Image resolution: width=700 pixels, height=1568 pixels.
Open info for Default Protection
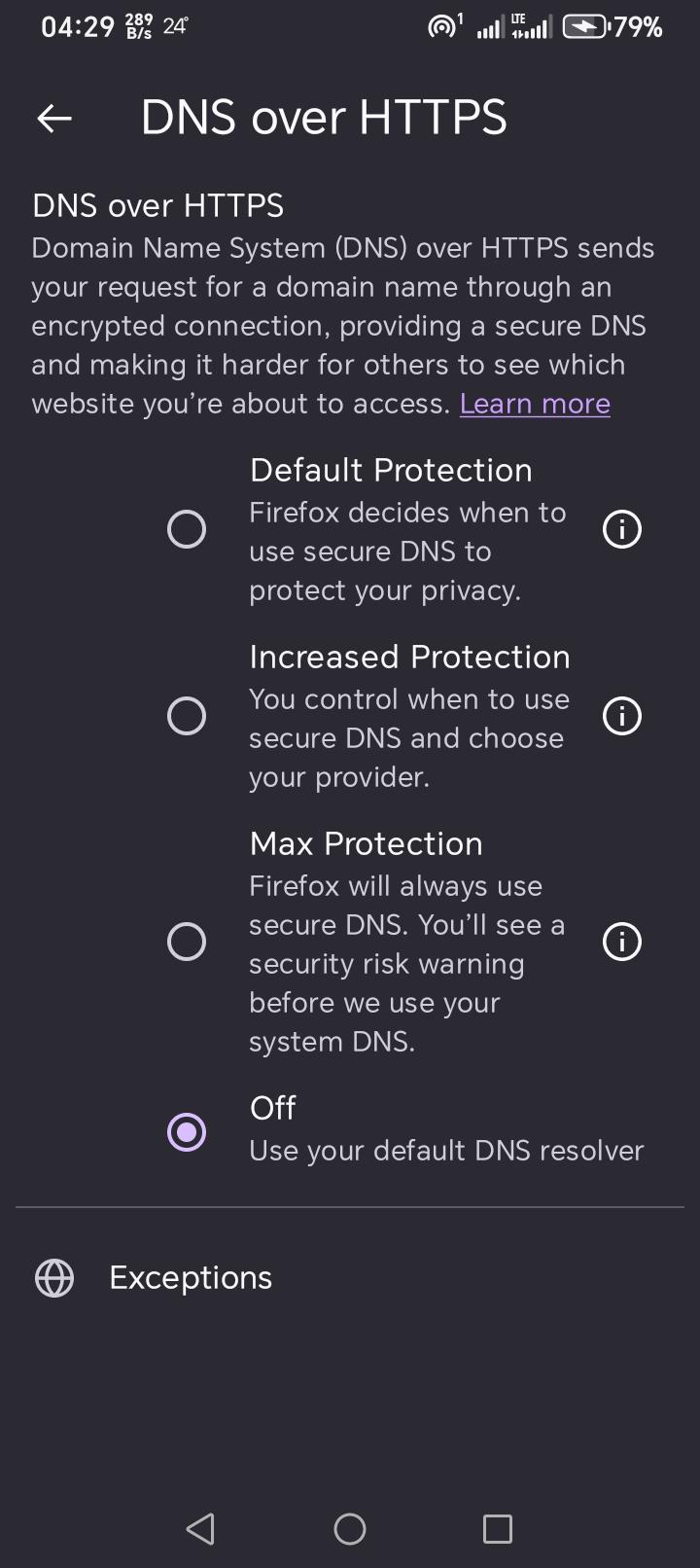[x=622, y=529]
